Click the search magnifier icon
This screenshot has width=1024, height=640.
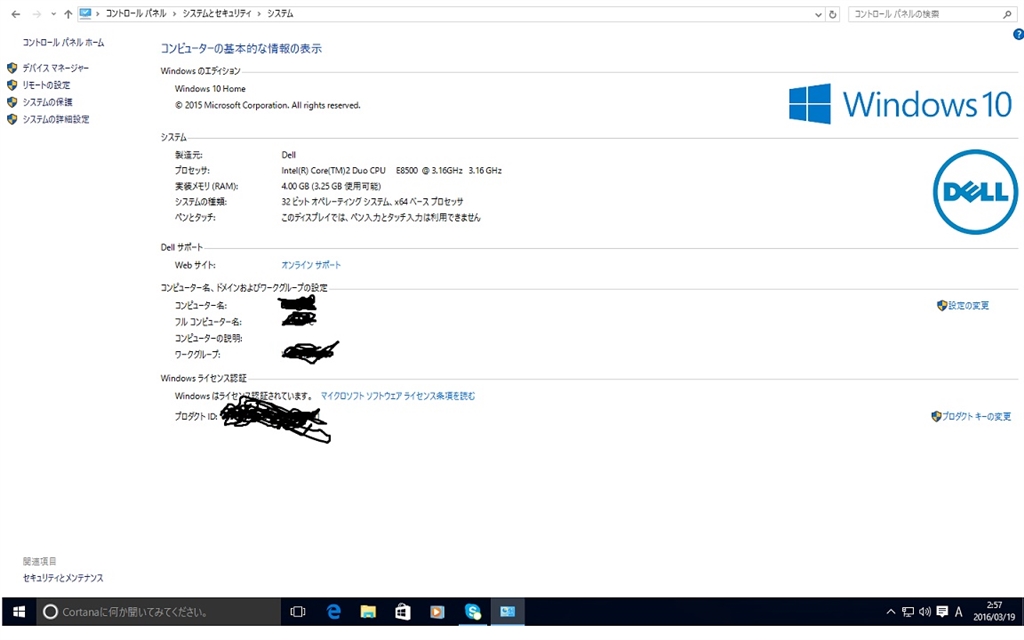1008,14
